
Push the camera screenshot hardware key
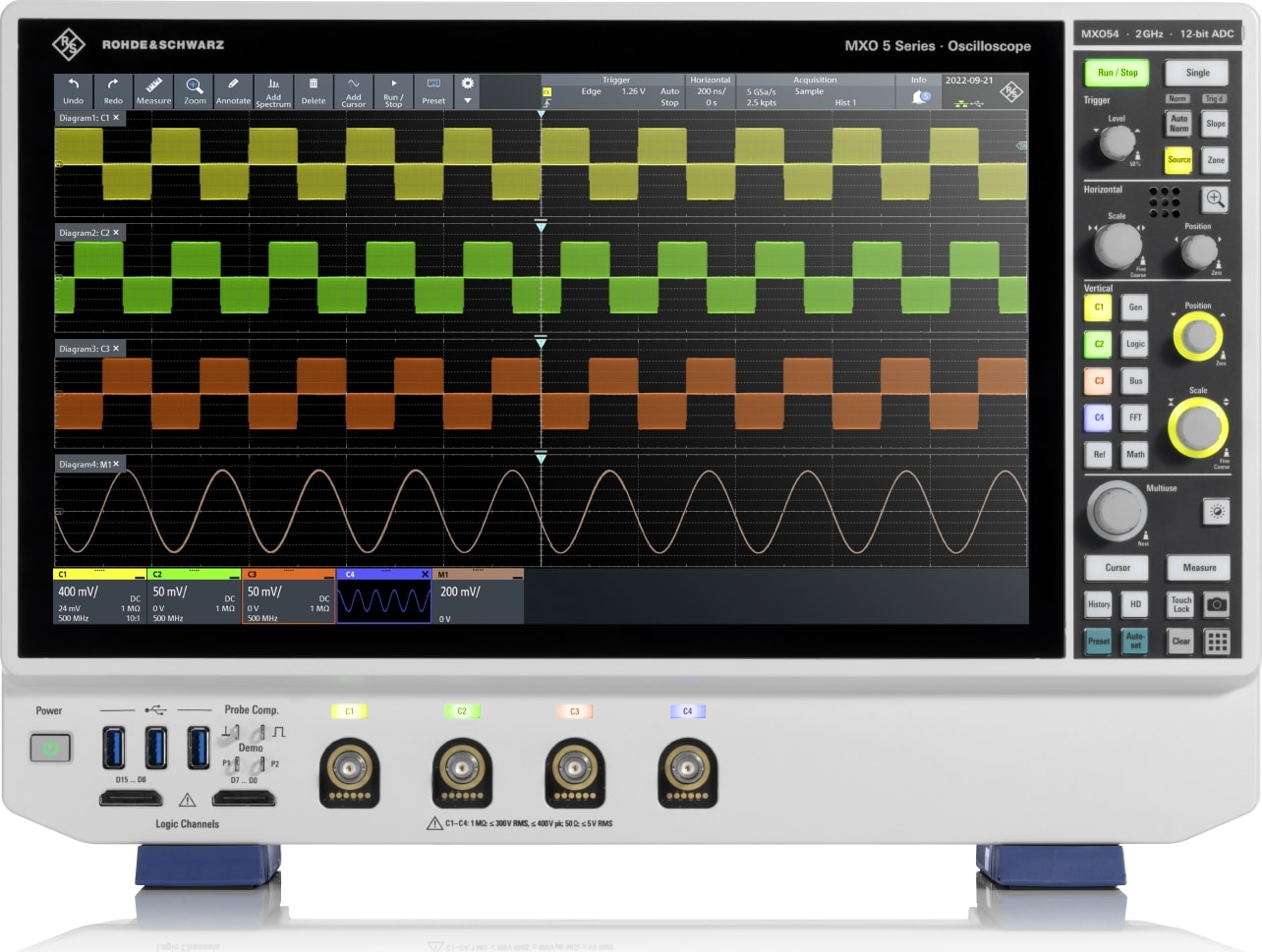(1217, 604)
